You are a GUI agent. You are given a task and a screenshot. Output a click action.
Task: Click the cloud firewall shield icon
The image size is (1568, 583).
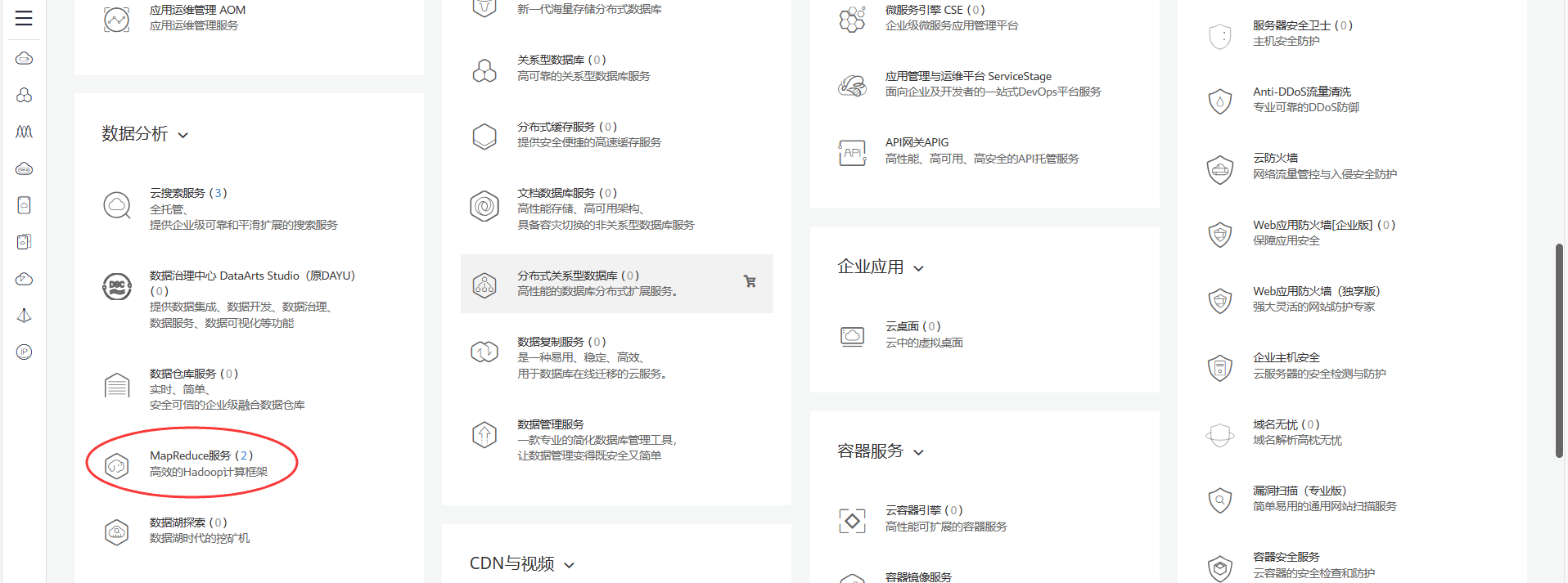point(1219,168)
